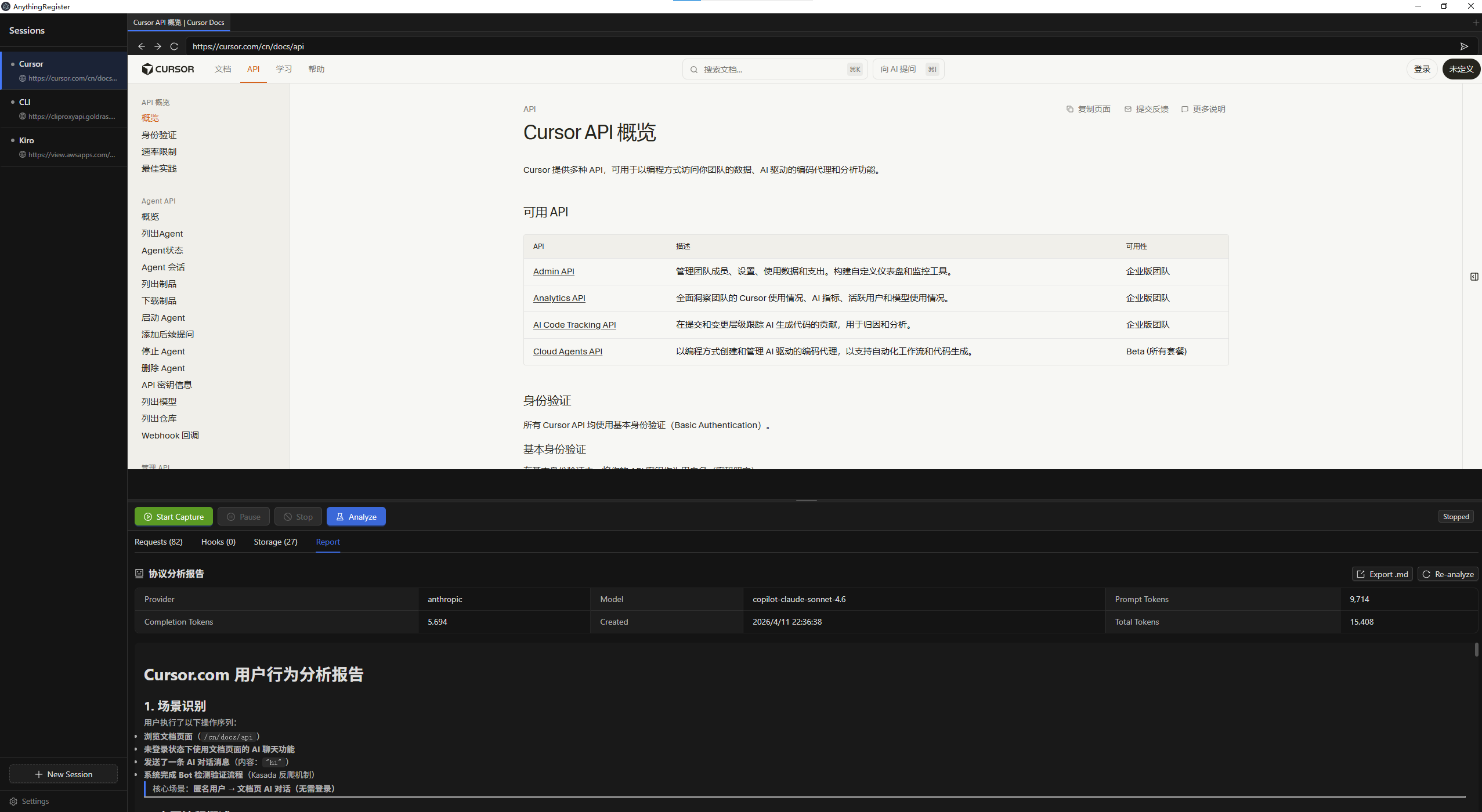Click the copy page (复制页面) icon button
Viewport: 1482px width, 812px height.
click(1088, 109)
